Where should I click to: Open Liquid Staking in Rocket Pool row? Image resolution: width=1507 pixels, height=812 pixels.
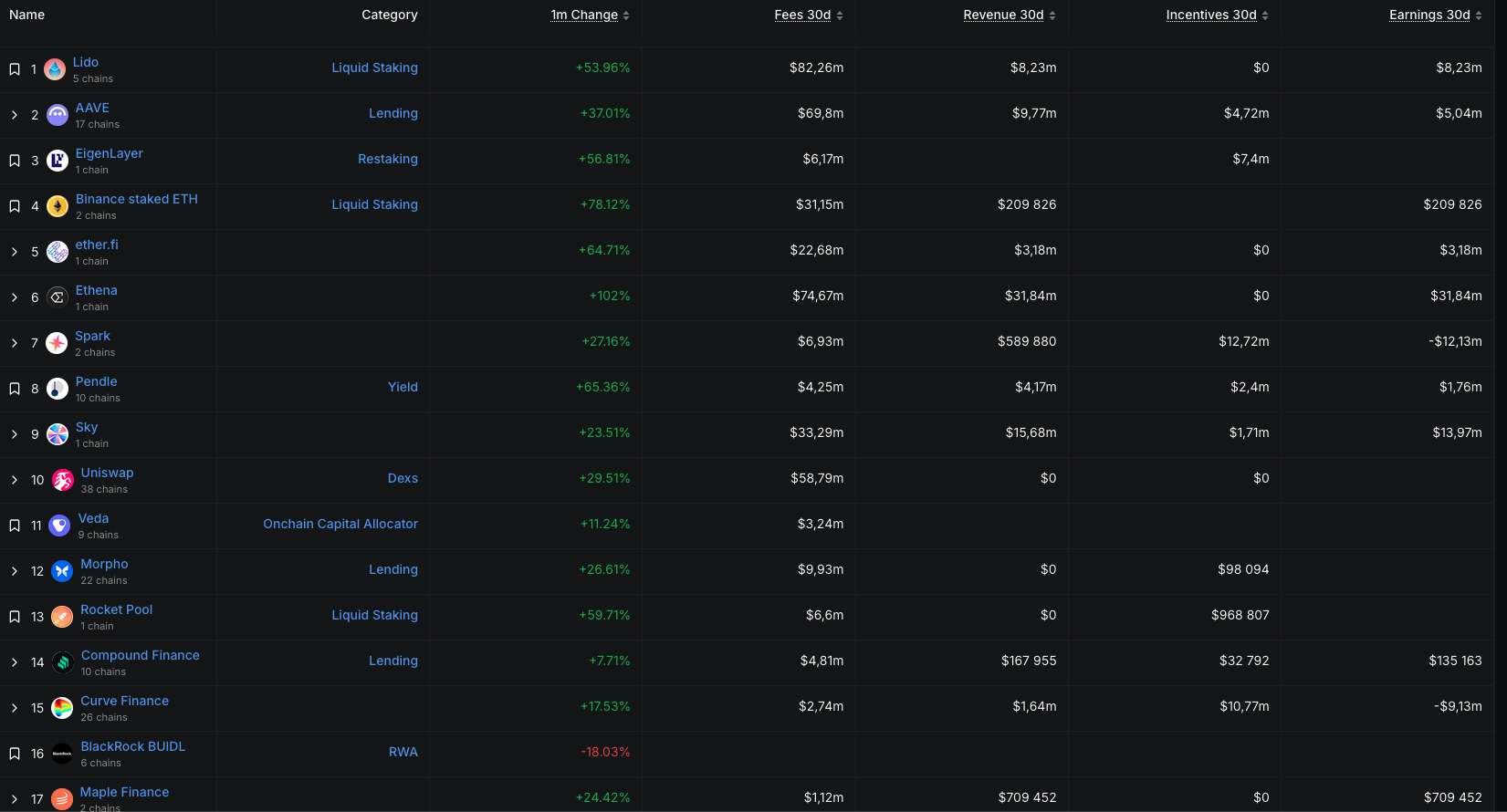374,615
